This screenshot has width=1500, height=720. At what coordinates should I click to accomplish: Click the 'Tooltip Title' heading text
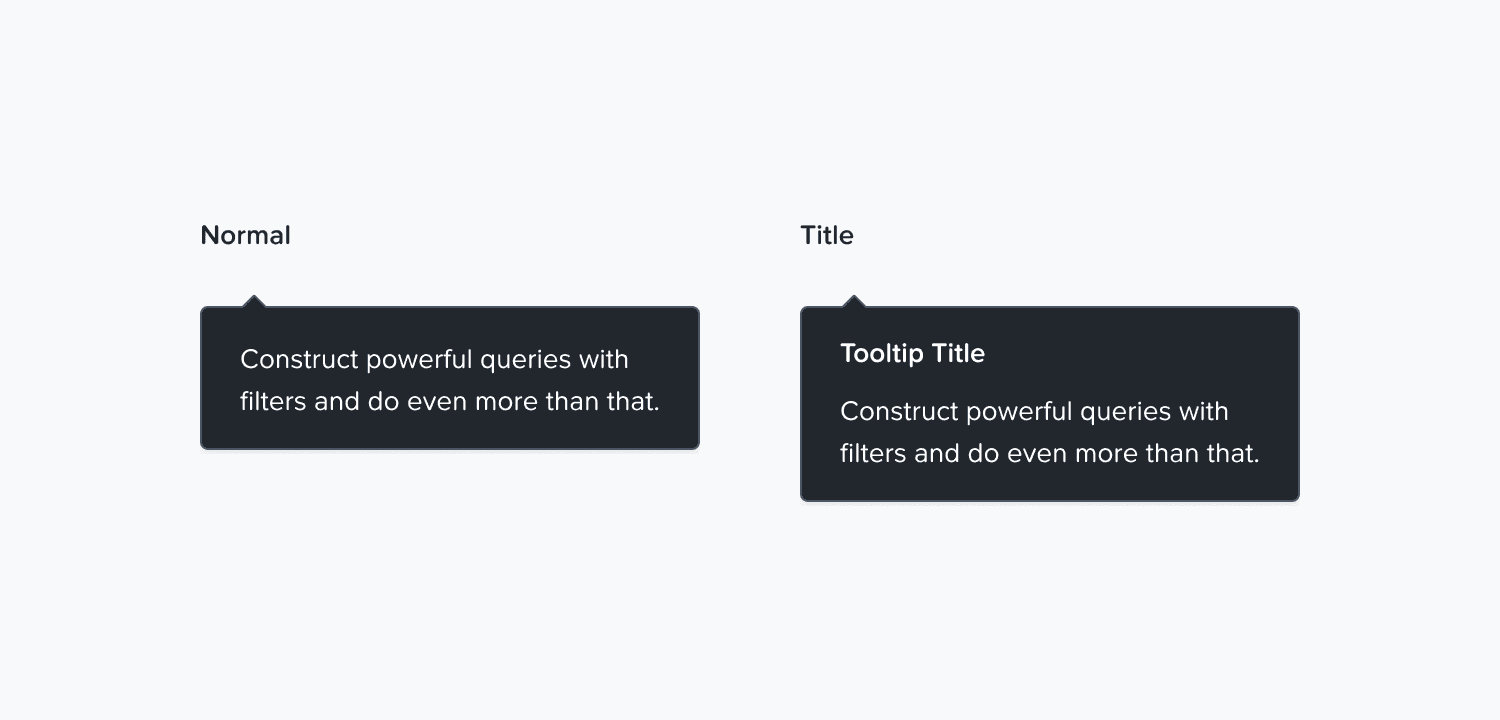912,353
